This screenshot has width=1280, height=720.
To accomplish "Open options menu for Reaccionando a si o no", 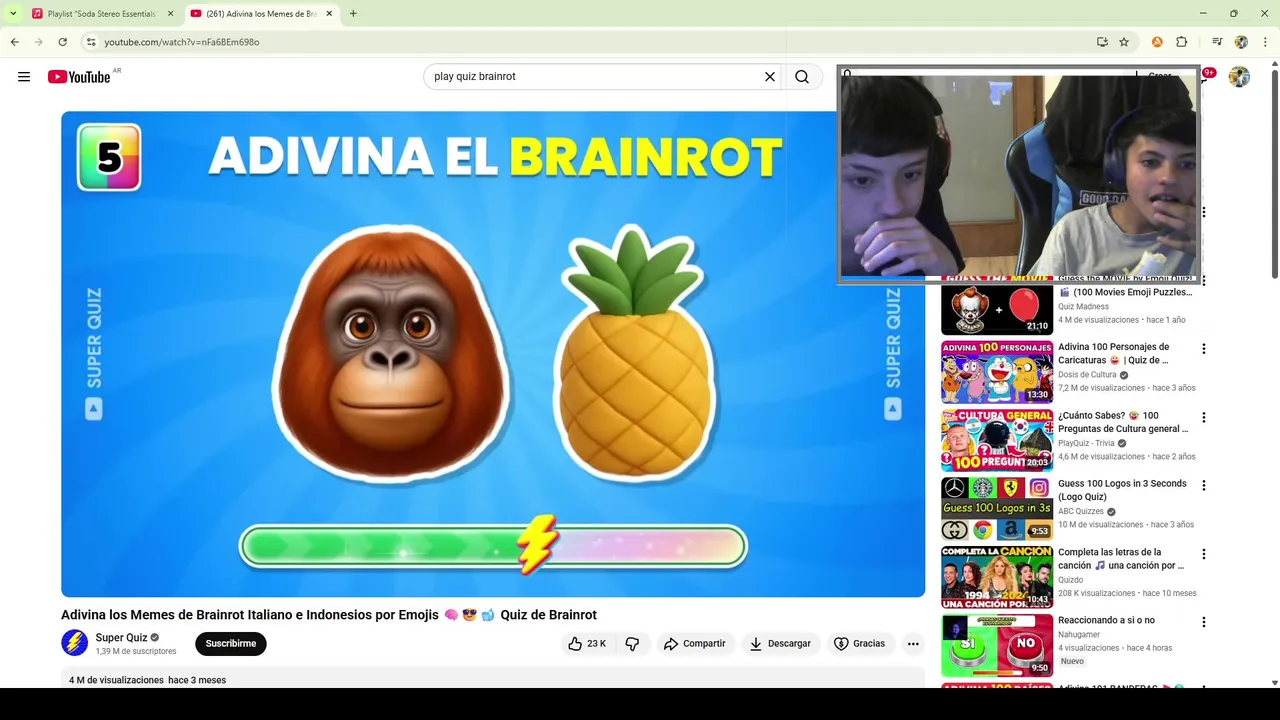I will pos(1204,622).
